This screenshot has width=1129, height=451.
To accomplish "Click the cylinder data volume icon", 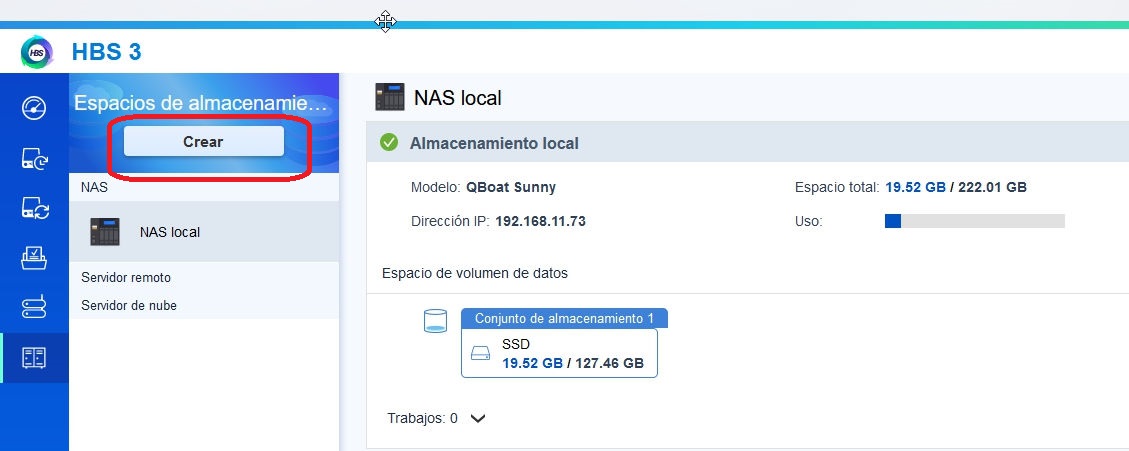I will click(435, 321).
